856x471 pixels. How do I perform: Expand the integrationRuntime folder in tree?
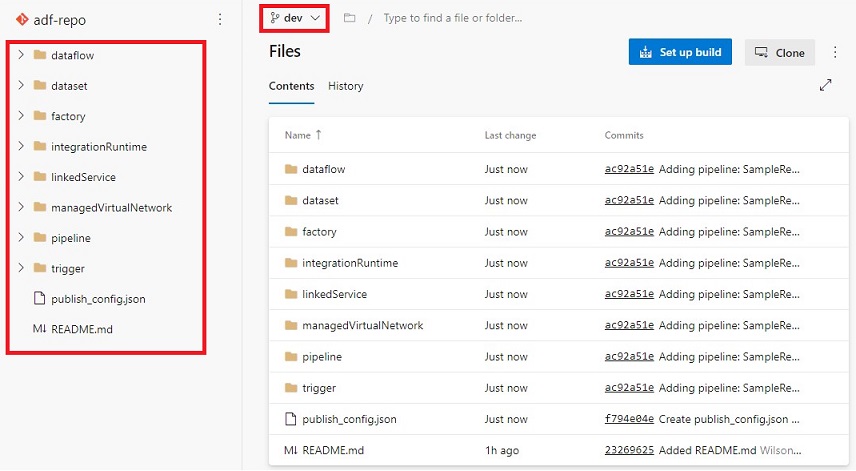(x=21, y=146)
